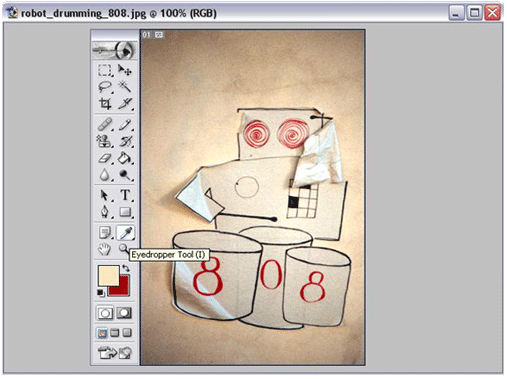This screenshot has height=379, width=507.
Task: Select the Magic Wand tool
Action: [125, 87]
